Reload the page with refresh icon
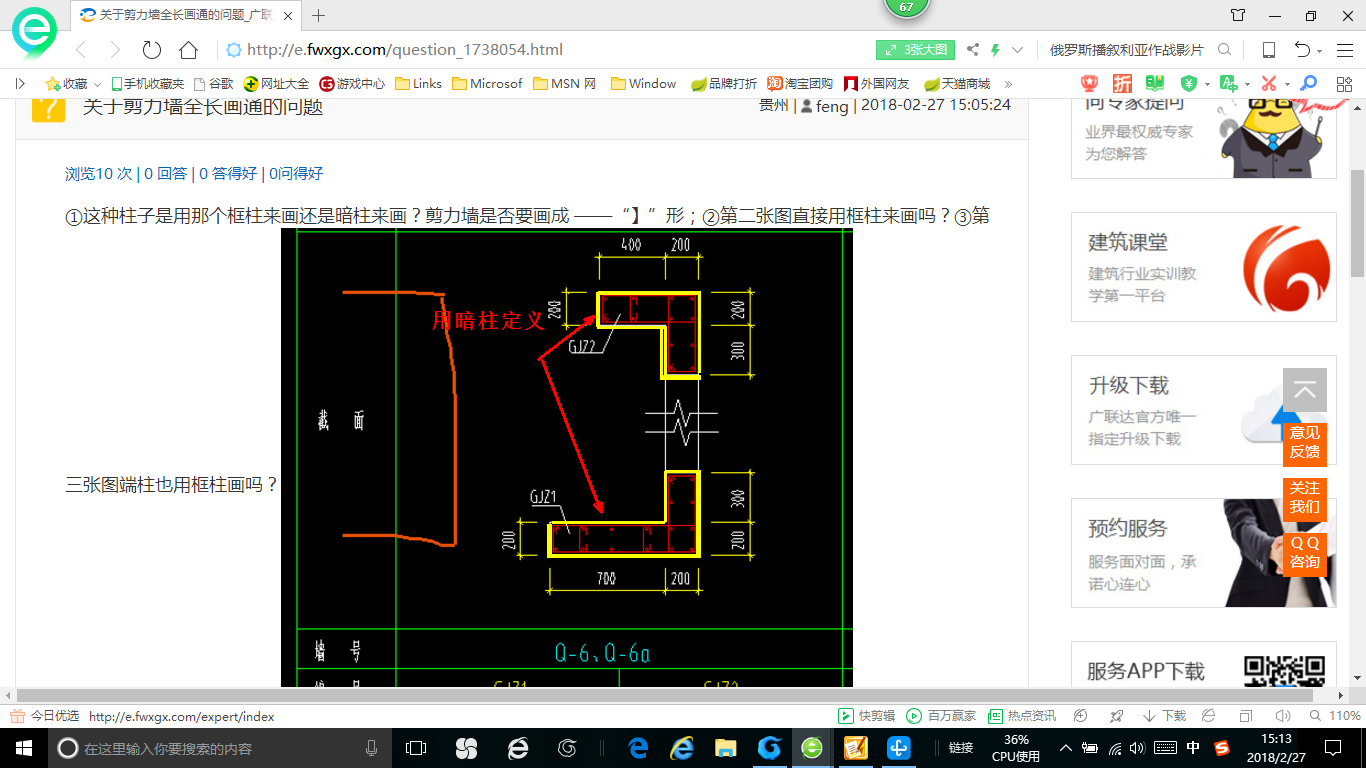The image size is (1366, 768). [x=152, y=50]
